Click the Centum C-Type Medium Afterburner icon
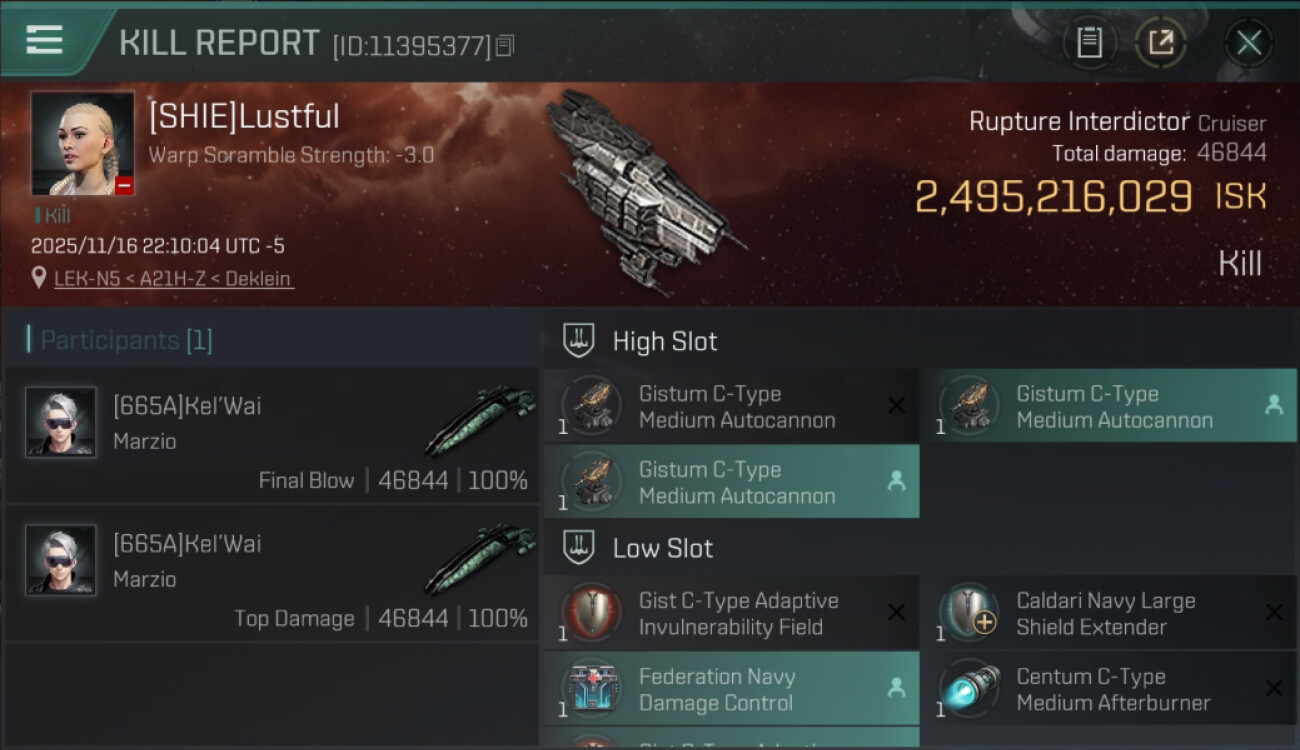Viewport: 1300px width, 750px height. point(969,688)
